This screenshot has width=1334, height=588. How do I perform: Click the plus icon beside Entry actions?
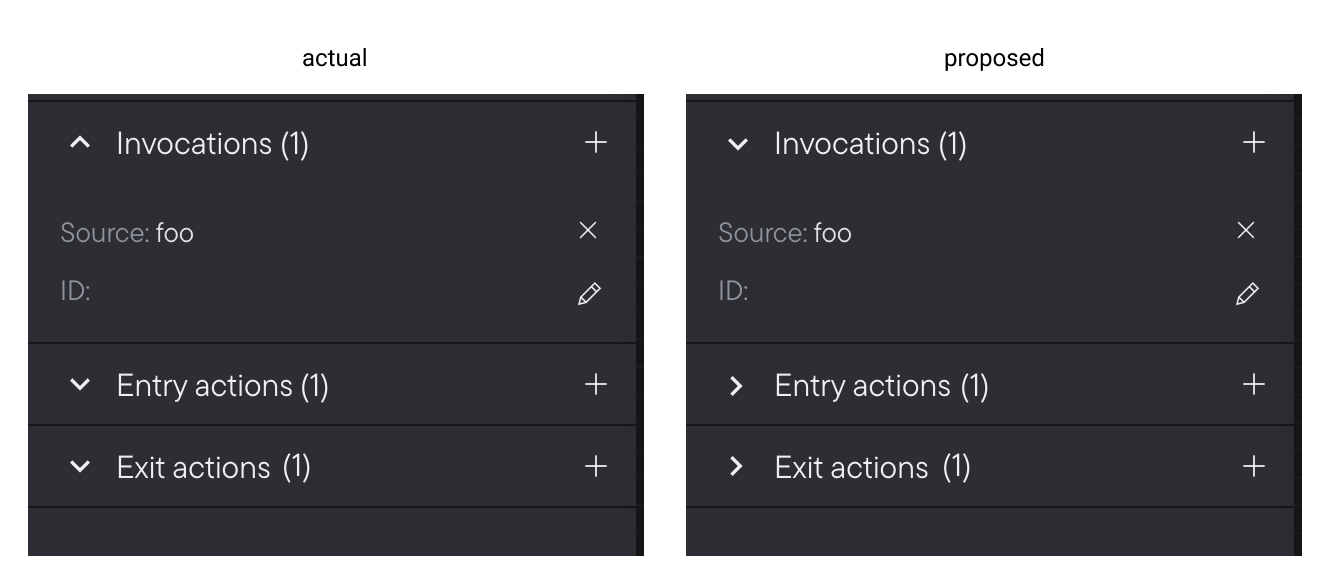click(x=594, y=384)
